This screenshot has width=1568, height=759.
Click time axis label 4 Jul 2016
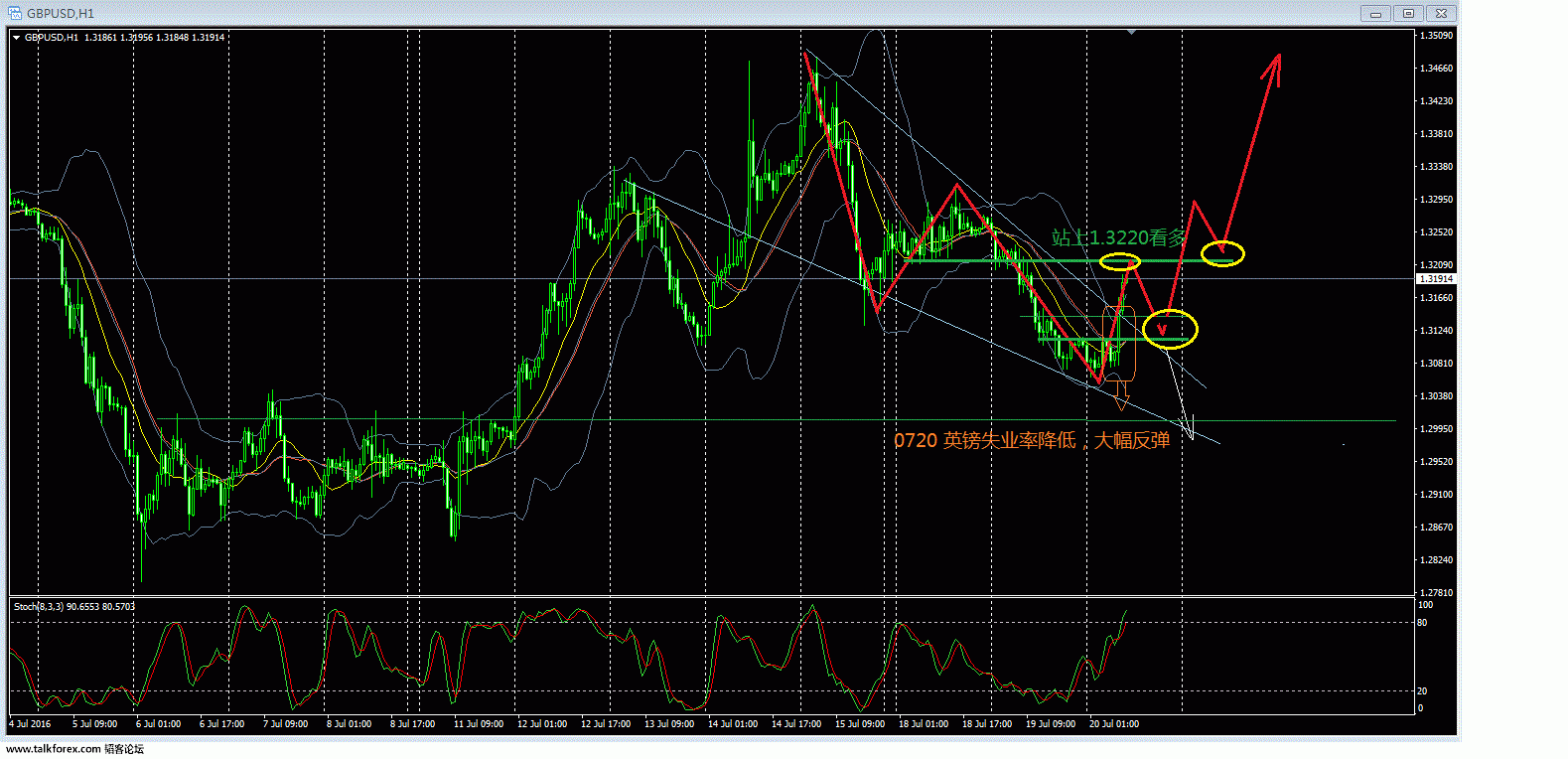click(x=29, y=724)
